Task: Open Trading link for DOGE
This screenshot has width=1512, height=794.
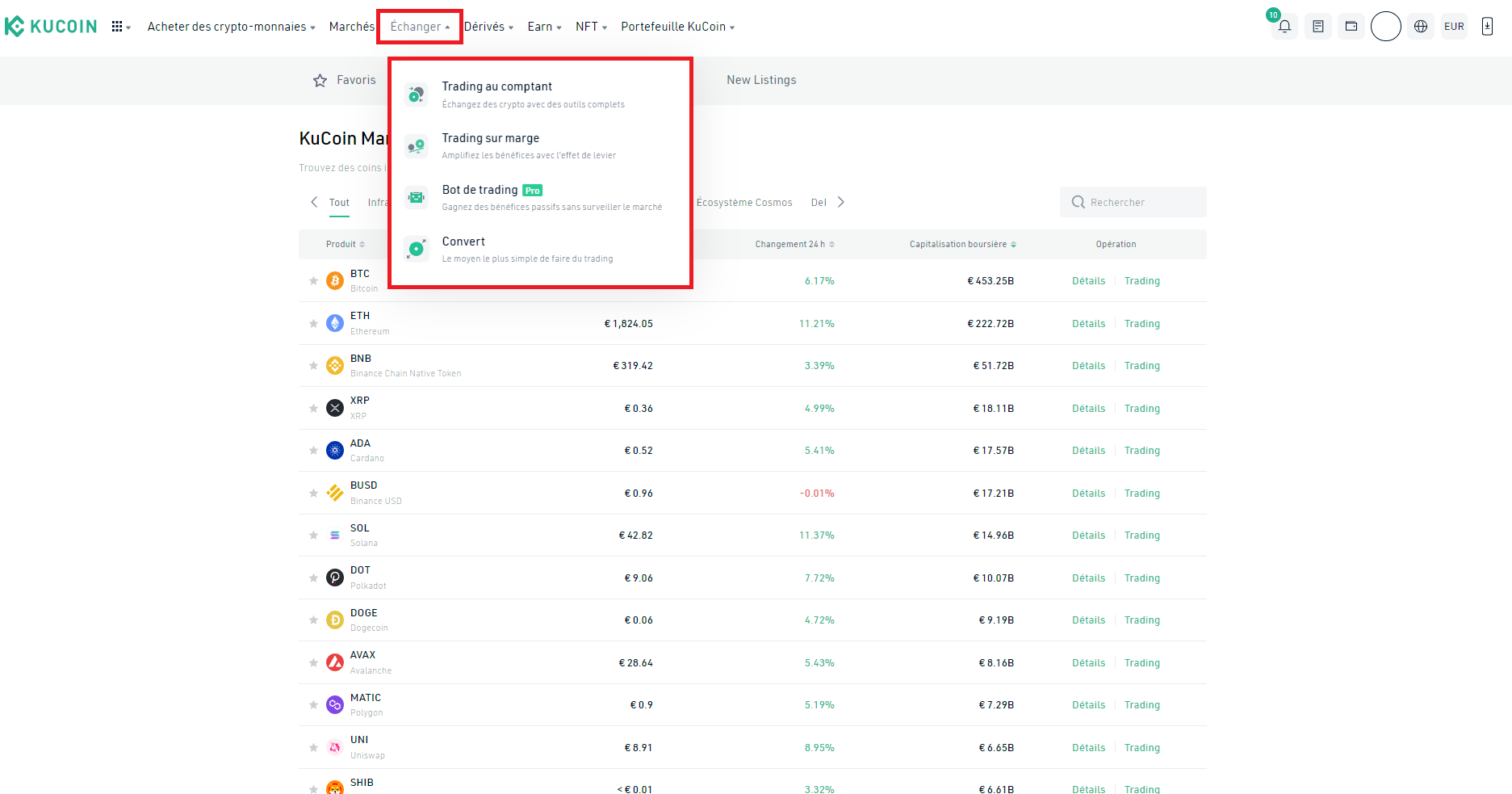Action: coord(1141,620)
